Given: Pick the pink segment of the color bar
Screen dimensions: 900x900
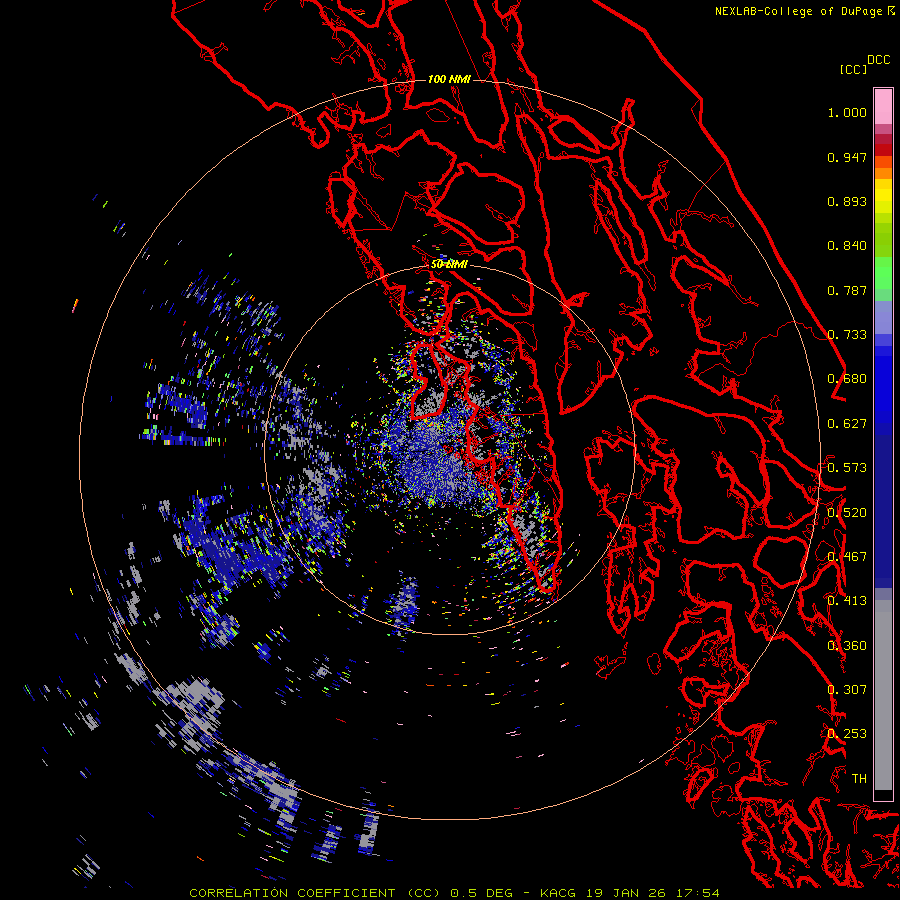Looking at the screenshot, I should click(883, 106).
